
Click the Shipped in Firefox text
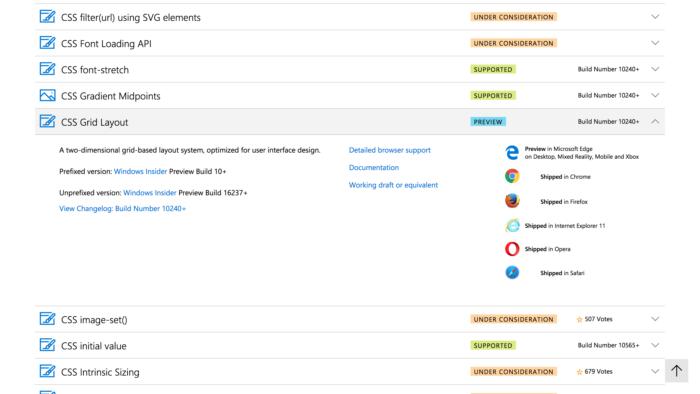(x=564, y=202)
